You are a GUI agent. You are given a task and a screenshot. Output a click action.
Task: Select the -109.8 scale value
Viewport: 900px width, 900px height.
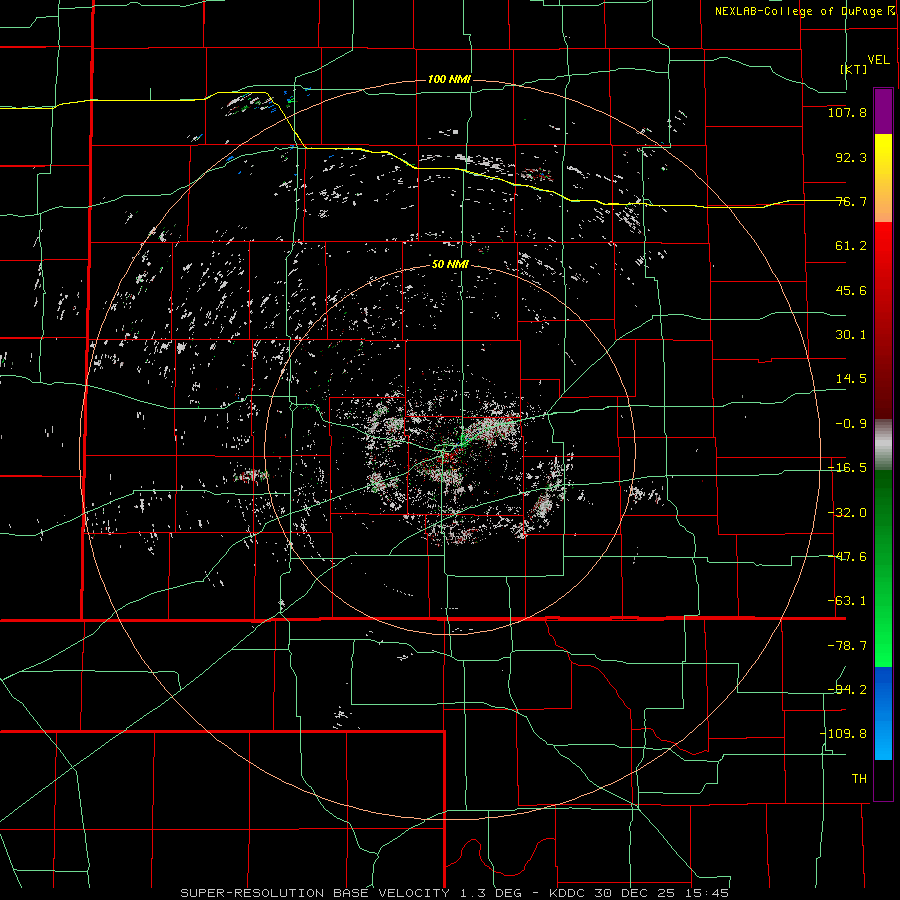844,734
